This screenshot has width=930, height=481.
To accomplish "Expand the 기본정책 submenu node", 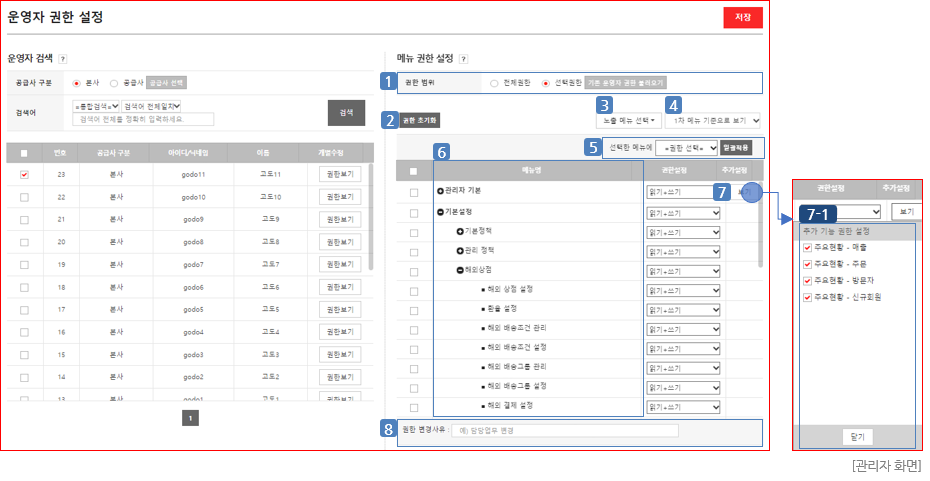I will click(460, 231).
